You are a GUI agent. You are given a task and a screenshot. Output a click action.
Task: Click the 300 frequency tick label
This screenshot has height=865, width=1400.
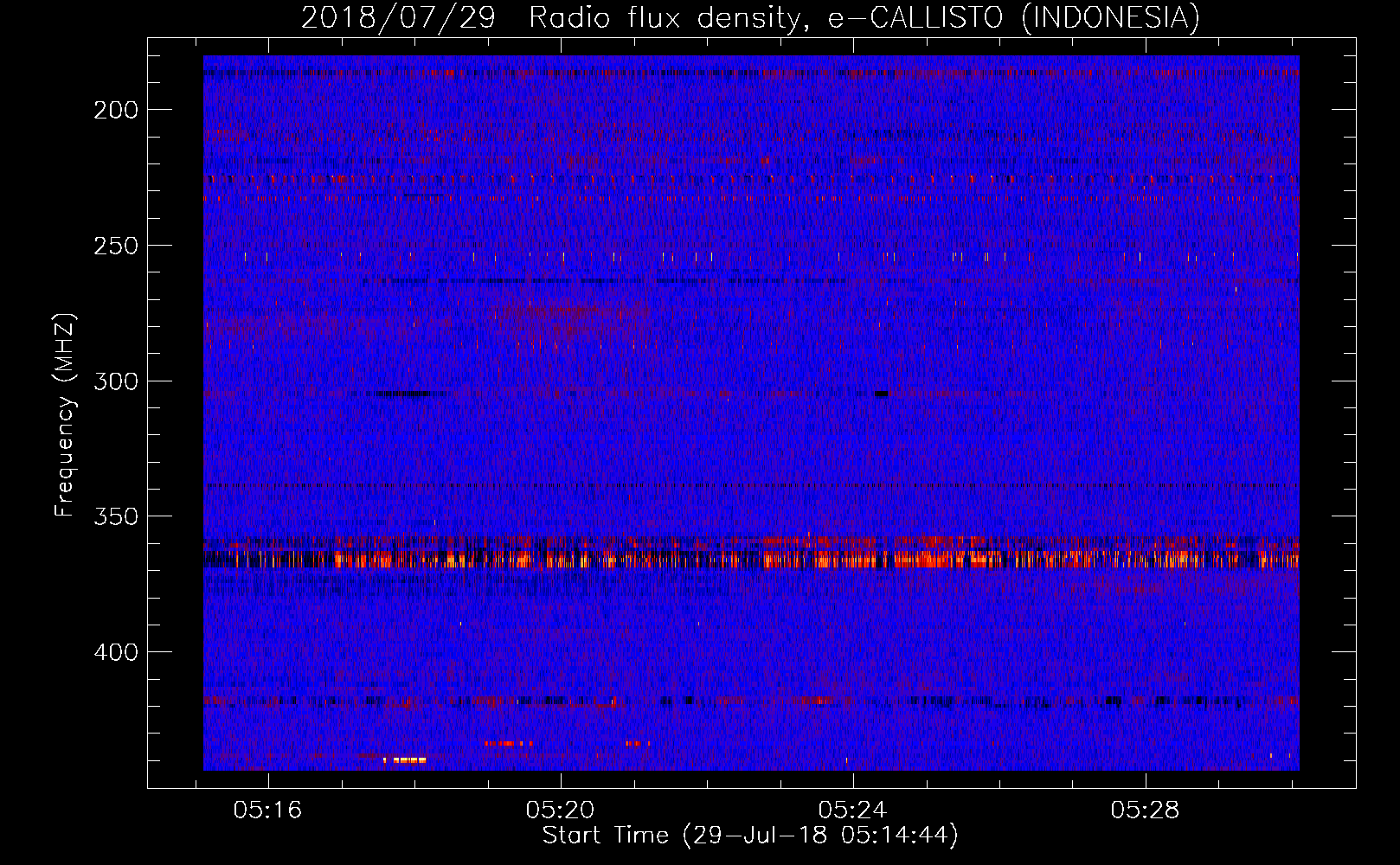click(115, 381)
